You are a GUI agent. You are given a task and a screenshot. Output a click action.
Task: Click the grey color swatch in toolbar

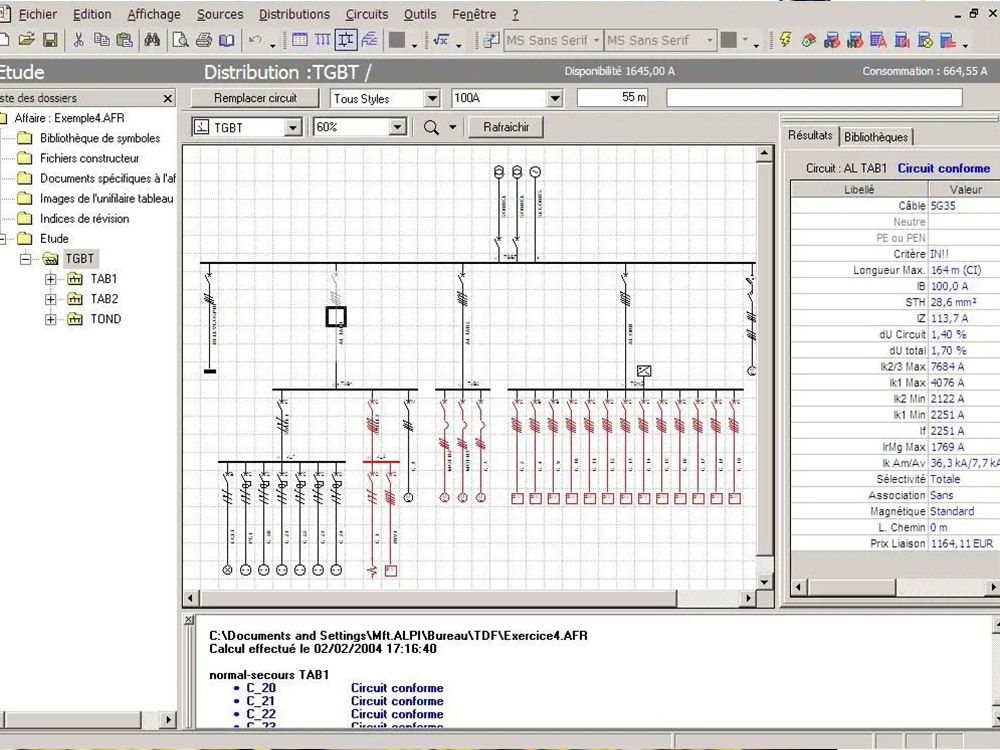point(397,40)
